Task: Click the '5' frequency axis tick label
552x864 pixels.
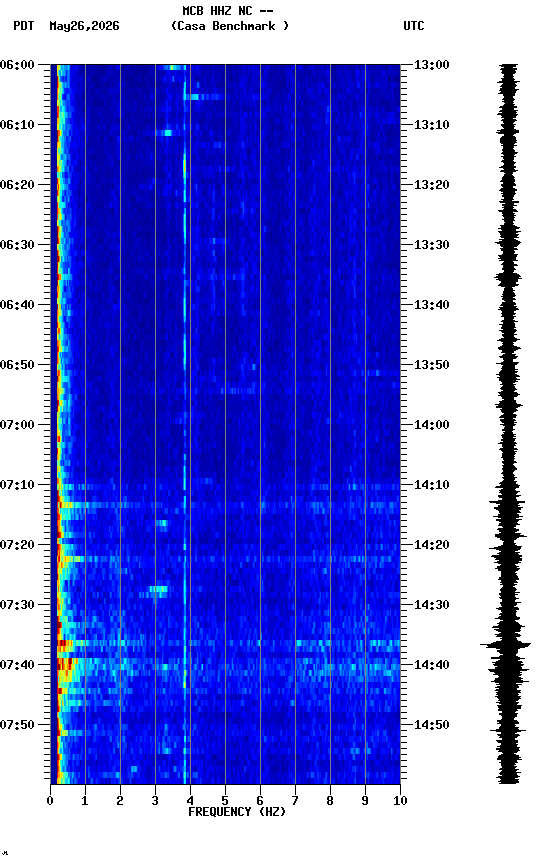Action: coord(225,801)
